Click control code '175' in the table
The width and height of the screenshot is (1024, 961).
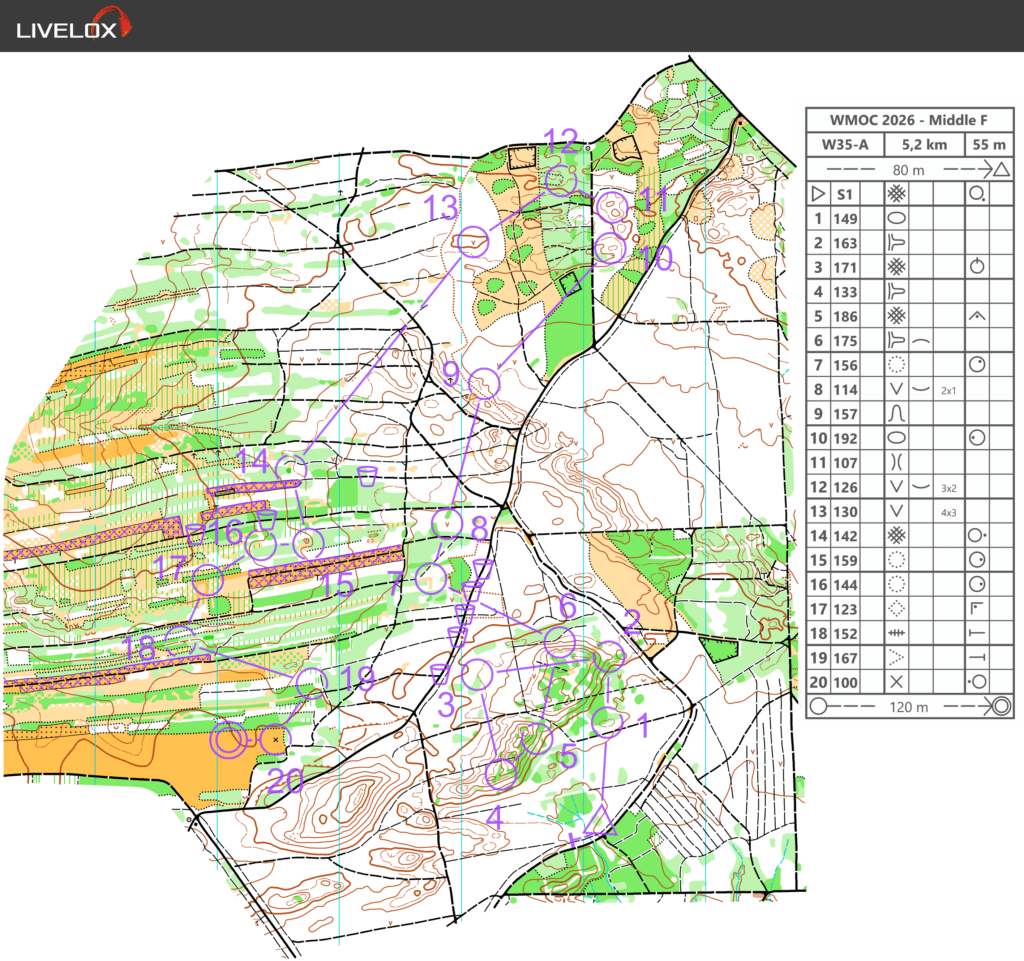pyautogui.click(x=845, y=341)
